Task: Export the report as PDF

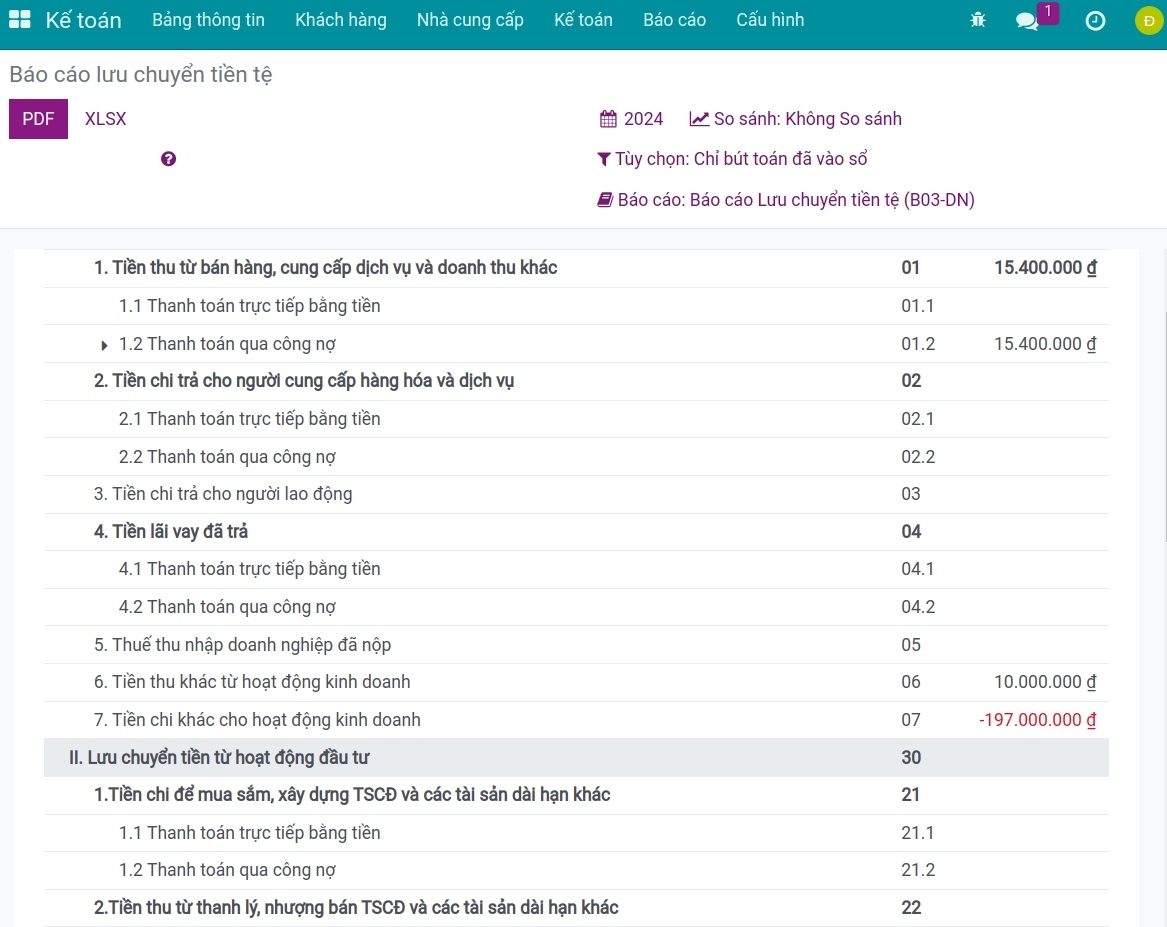Action: tap(38, 119)
